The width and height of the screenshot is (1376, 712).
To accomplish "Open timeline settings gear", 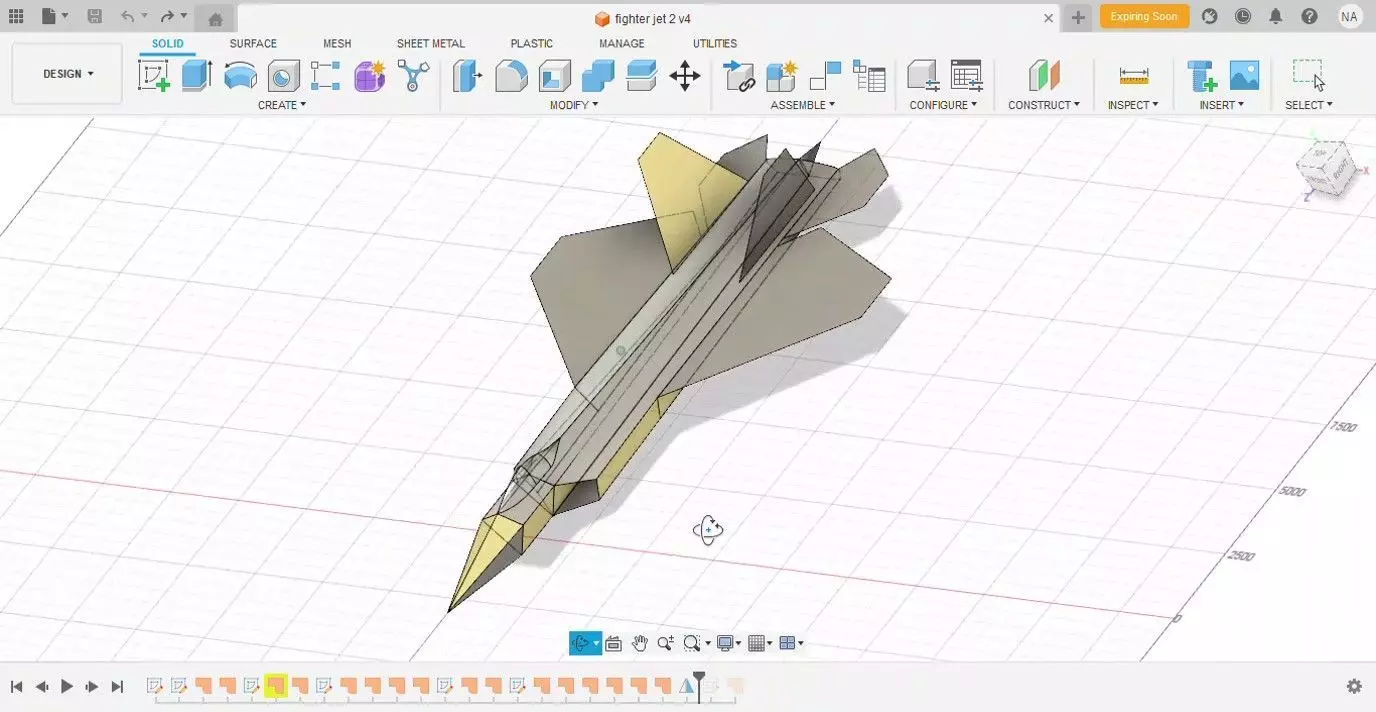I will 1354,686.
